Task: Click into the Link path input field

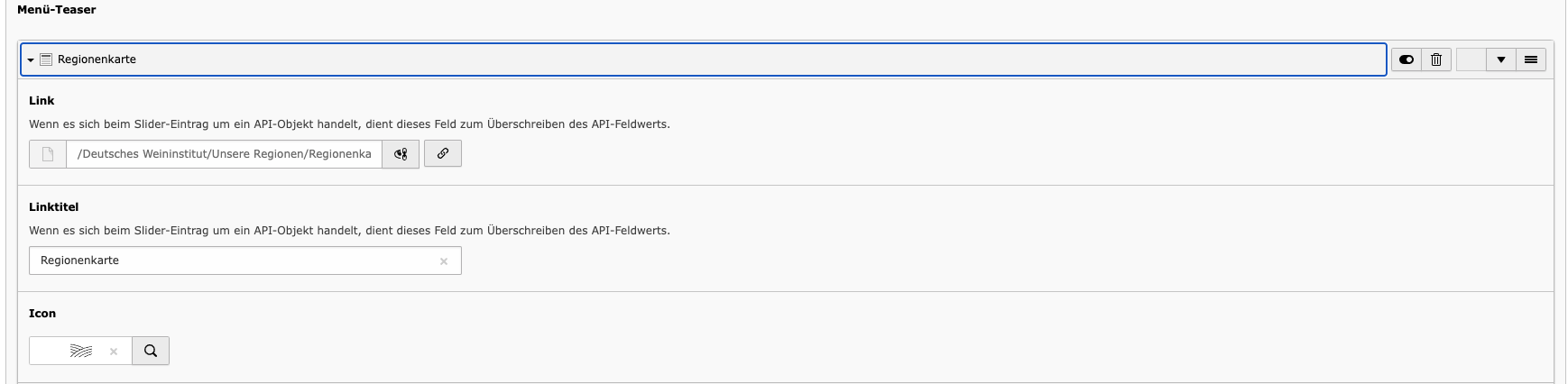Action: point(224,154)
